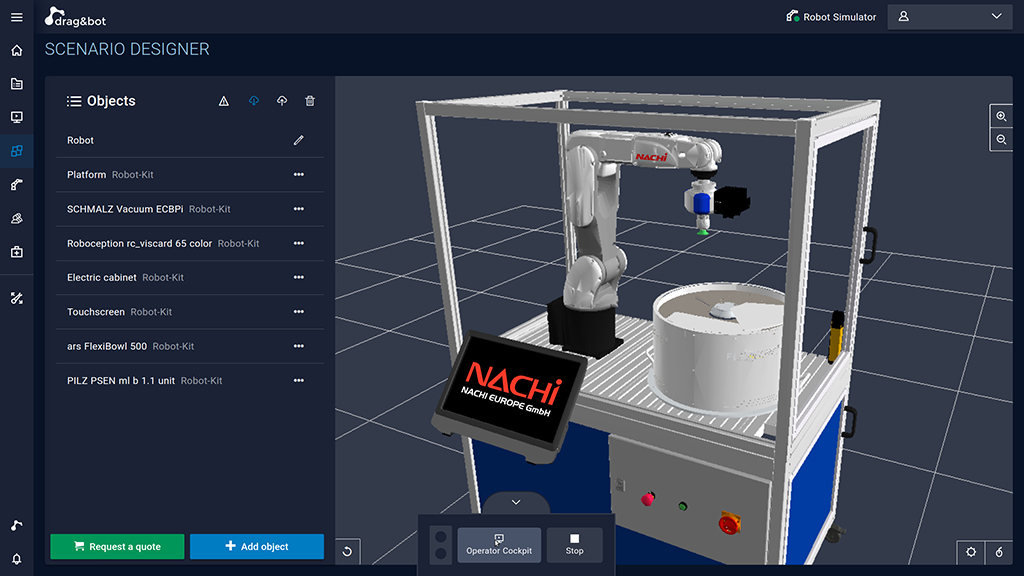Select the PILZ PSEN ml b 1.1 unit label
1024x576 pixels.
(x=121, y=380)
